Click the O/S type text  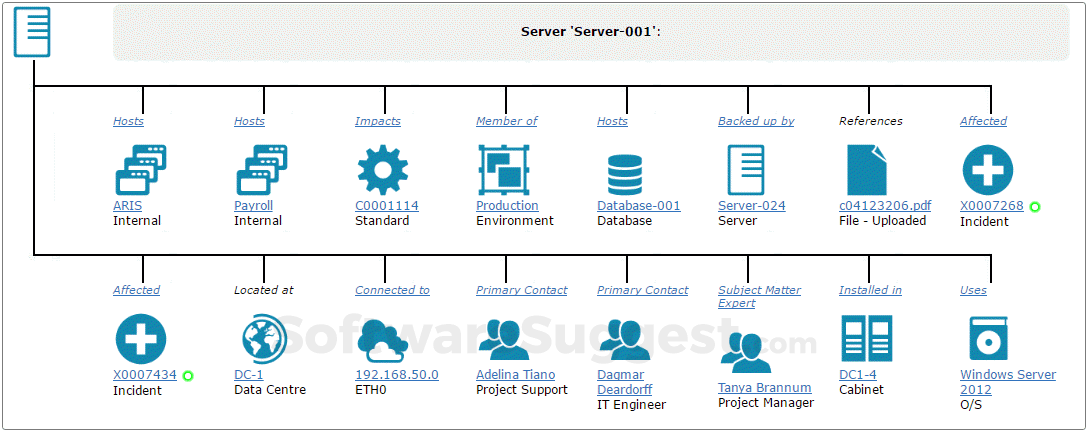971,405
